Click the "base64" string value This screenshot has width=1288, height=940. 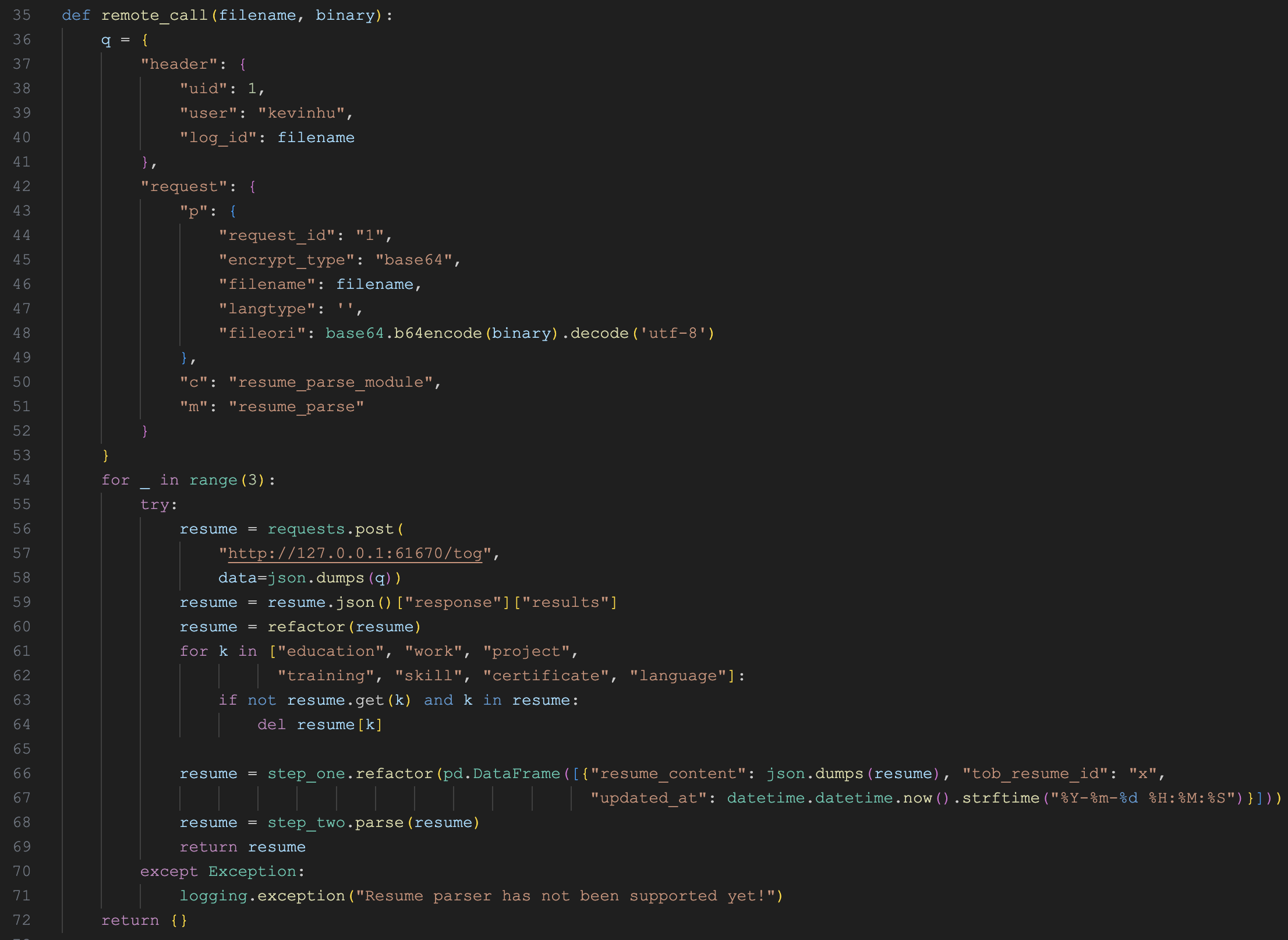point(414,260)
